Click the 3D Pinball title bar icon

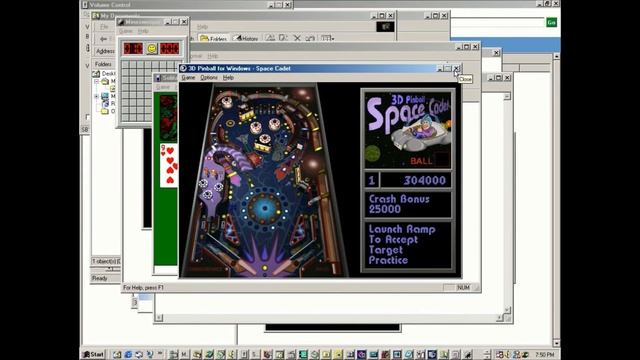coord(184,68)
